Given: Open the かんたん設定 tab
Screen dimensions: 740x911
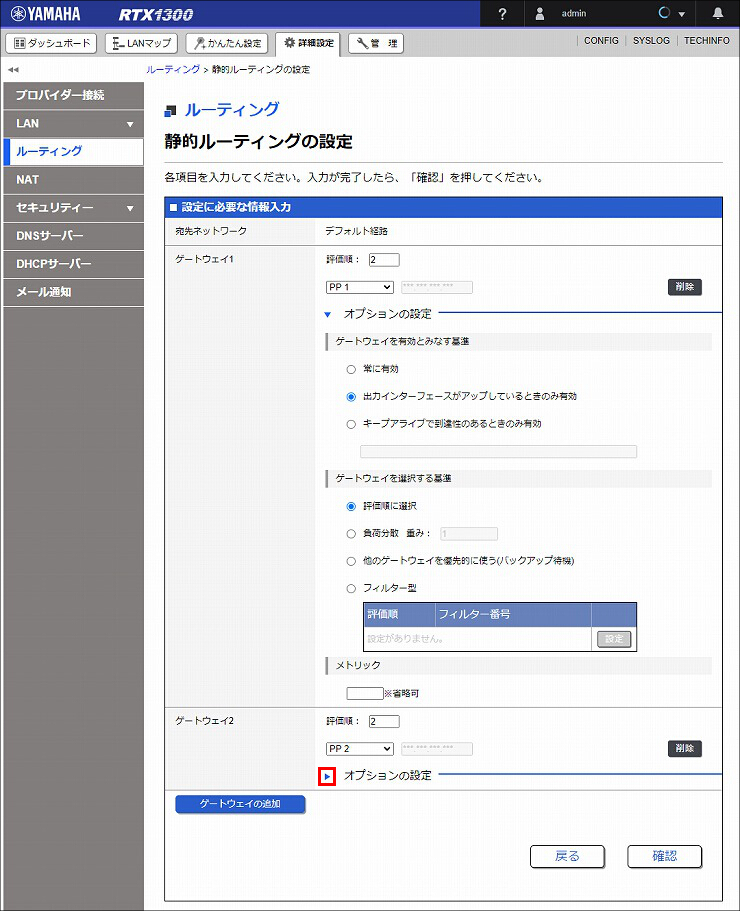Looking at the screenshot, I should tap(227, 43).
